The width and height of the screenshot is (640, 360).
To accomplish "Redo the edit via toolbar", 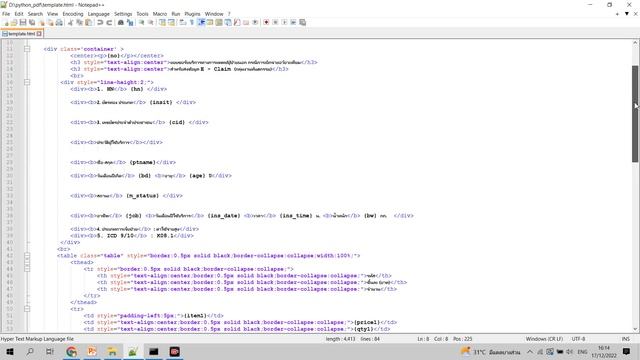I will (x=109, y=22).
